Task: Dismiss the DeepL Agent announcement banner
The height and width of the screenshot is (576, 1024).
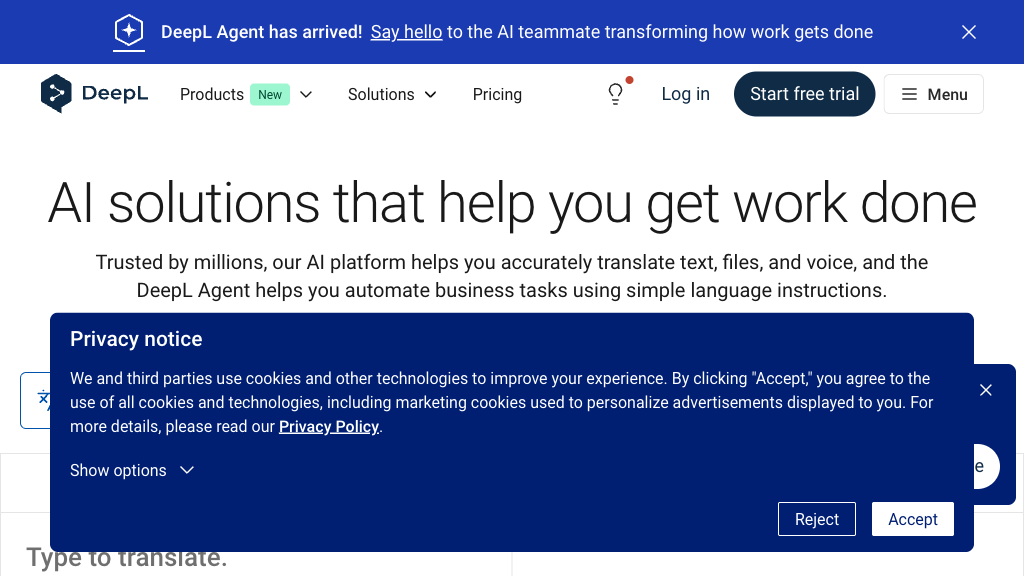Action: coord(968,31)
